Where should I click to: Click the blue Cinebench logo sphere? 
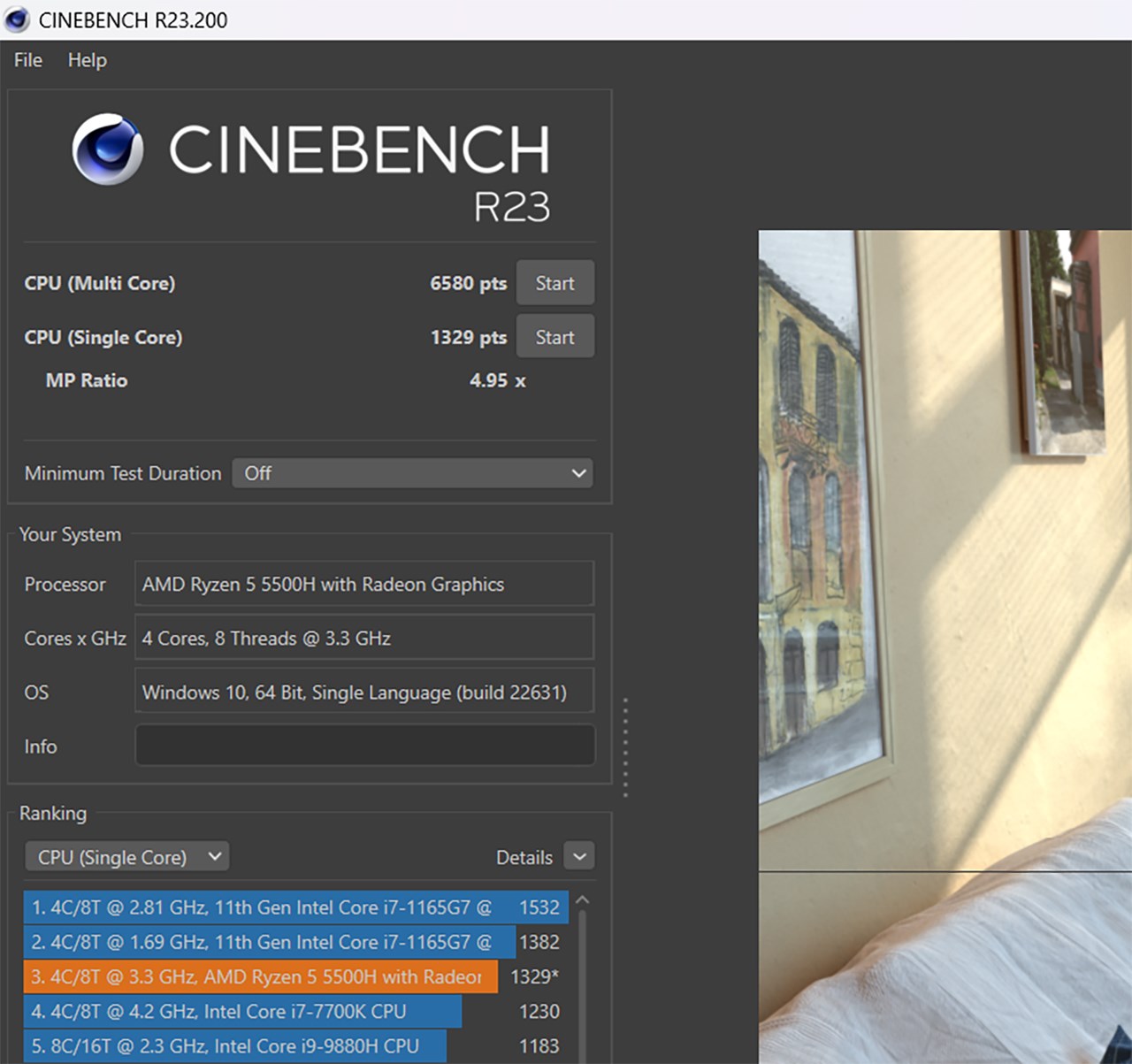107,148
